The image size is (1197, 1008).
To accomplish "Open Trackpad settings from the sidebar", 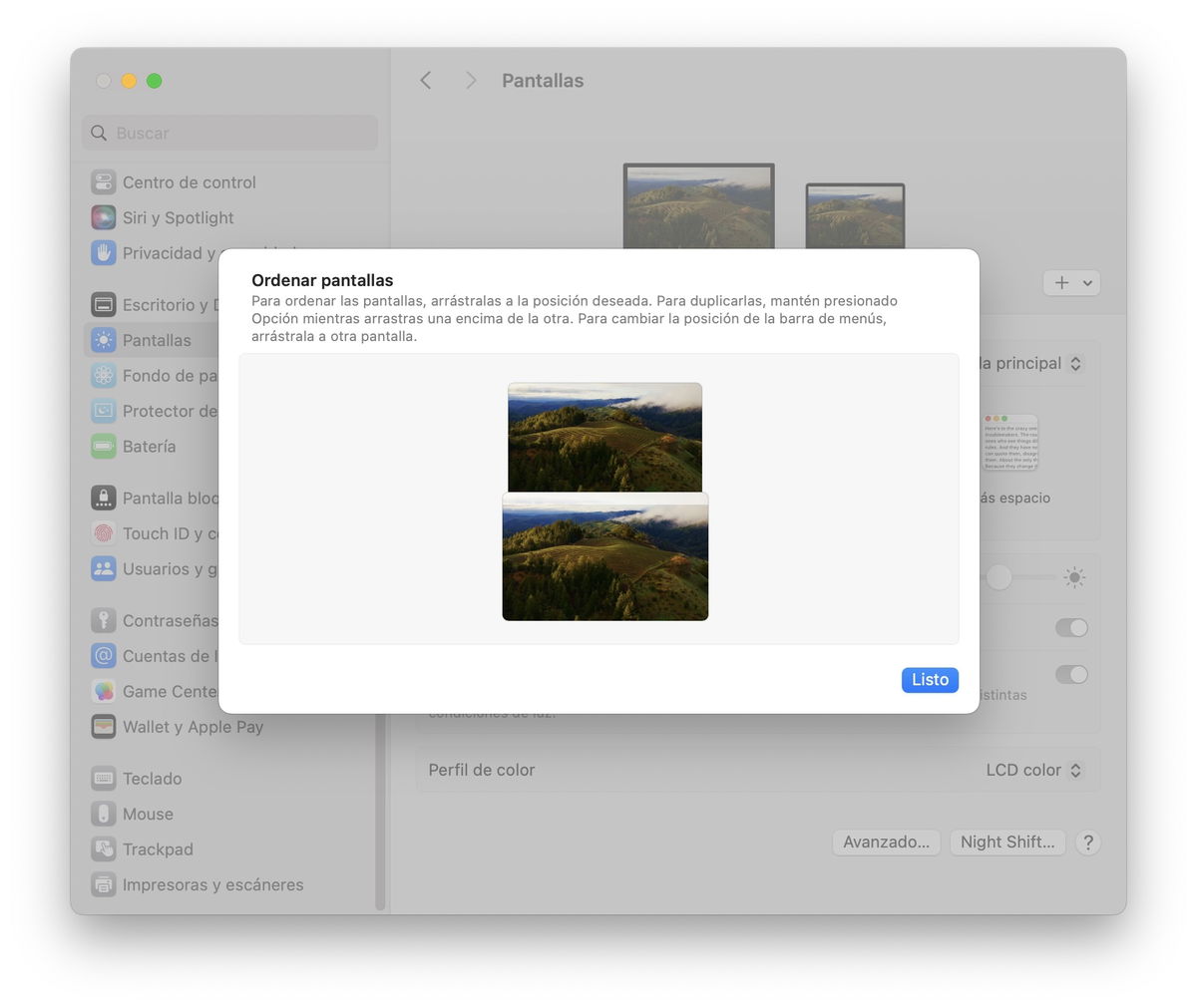I will click(x=157, y=848).
